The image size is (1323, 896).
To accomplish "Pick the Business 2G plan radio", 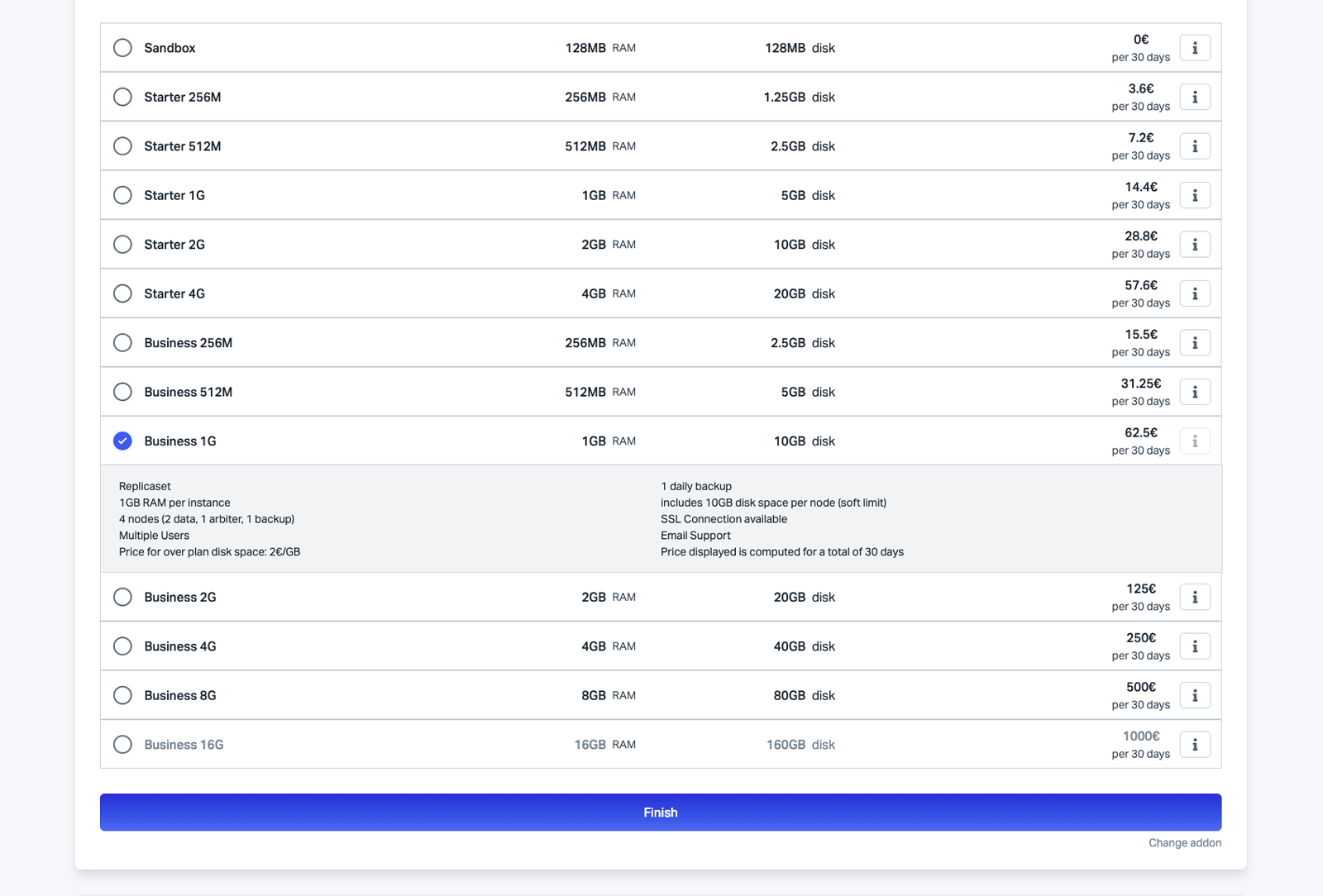I will pos(122,597).
